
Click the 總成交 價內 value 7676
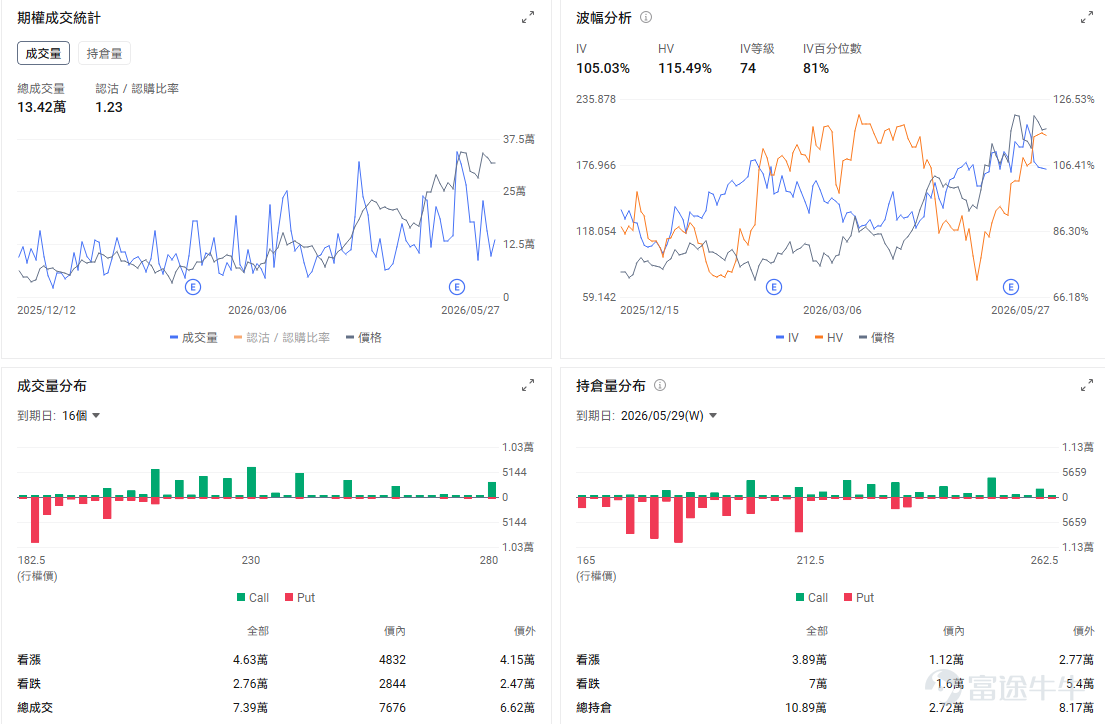tap(393, 708)
